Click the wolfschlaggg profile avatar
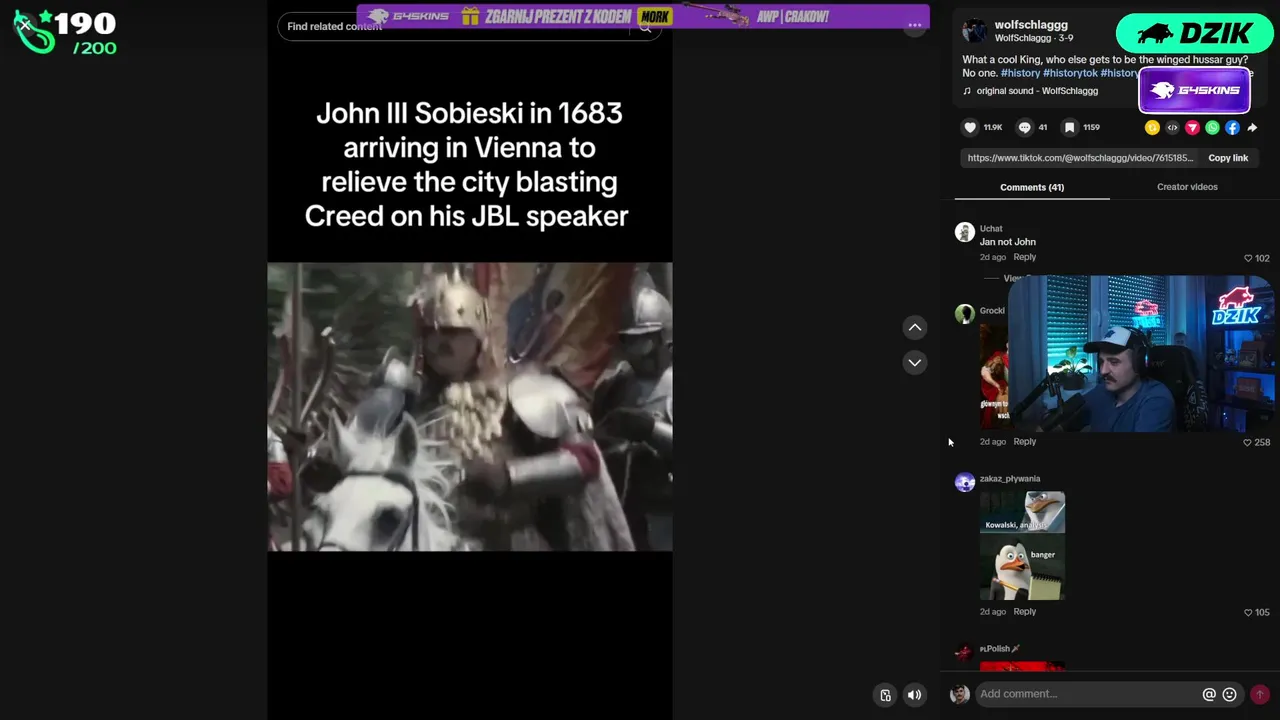Image resolution: width=1280 pixels, height=720 pixels. coord(974,30)
